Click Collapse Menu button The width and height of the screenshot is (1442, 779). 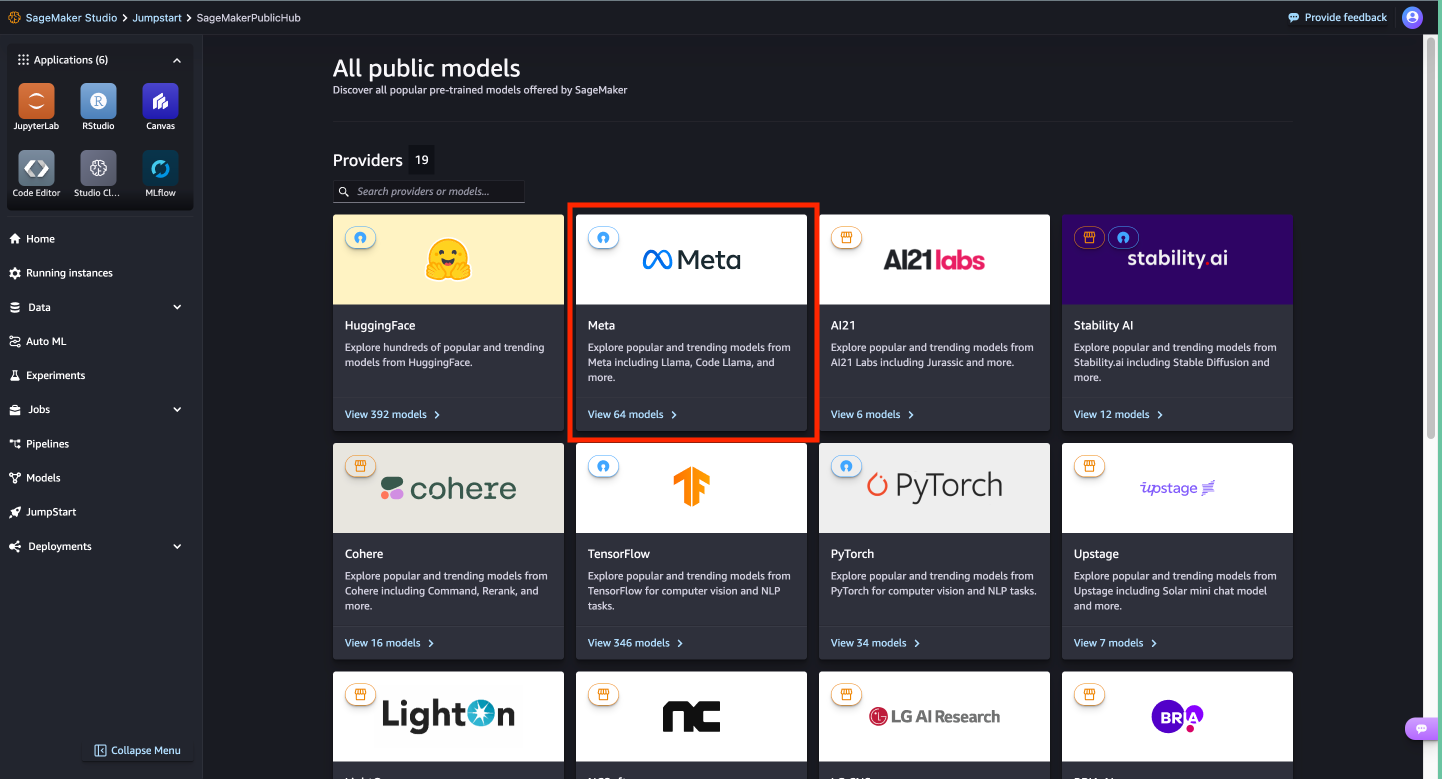point(138,750)
